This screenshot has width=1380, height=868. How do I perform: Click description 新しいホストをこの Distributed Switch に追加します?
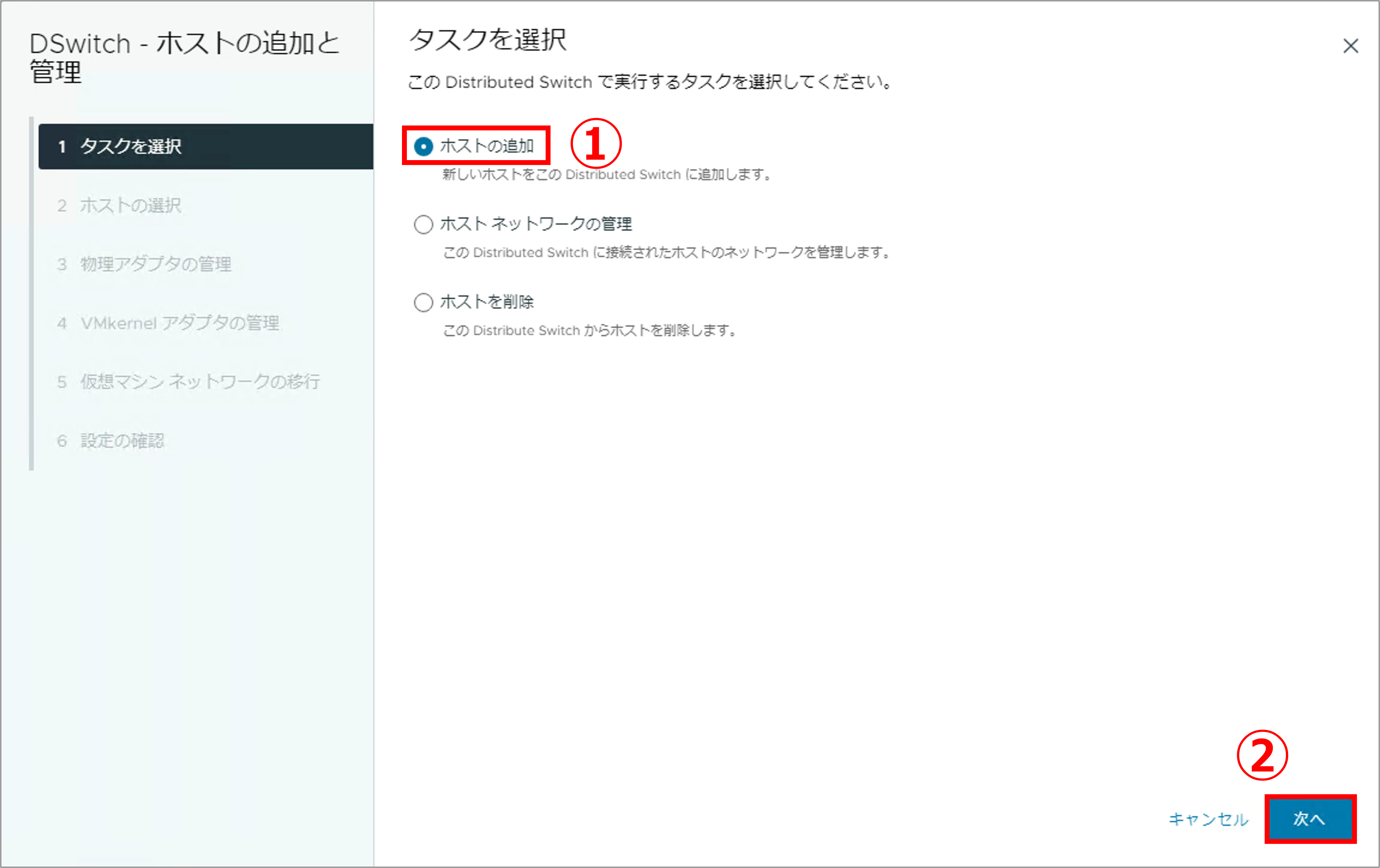pos(606,174)
